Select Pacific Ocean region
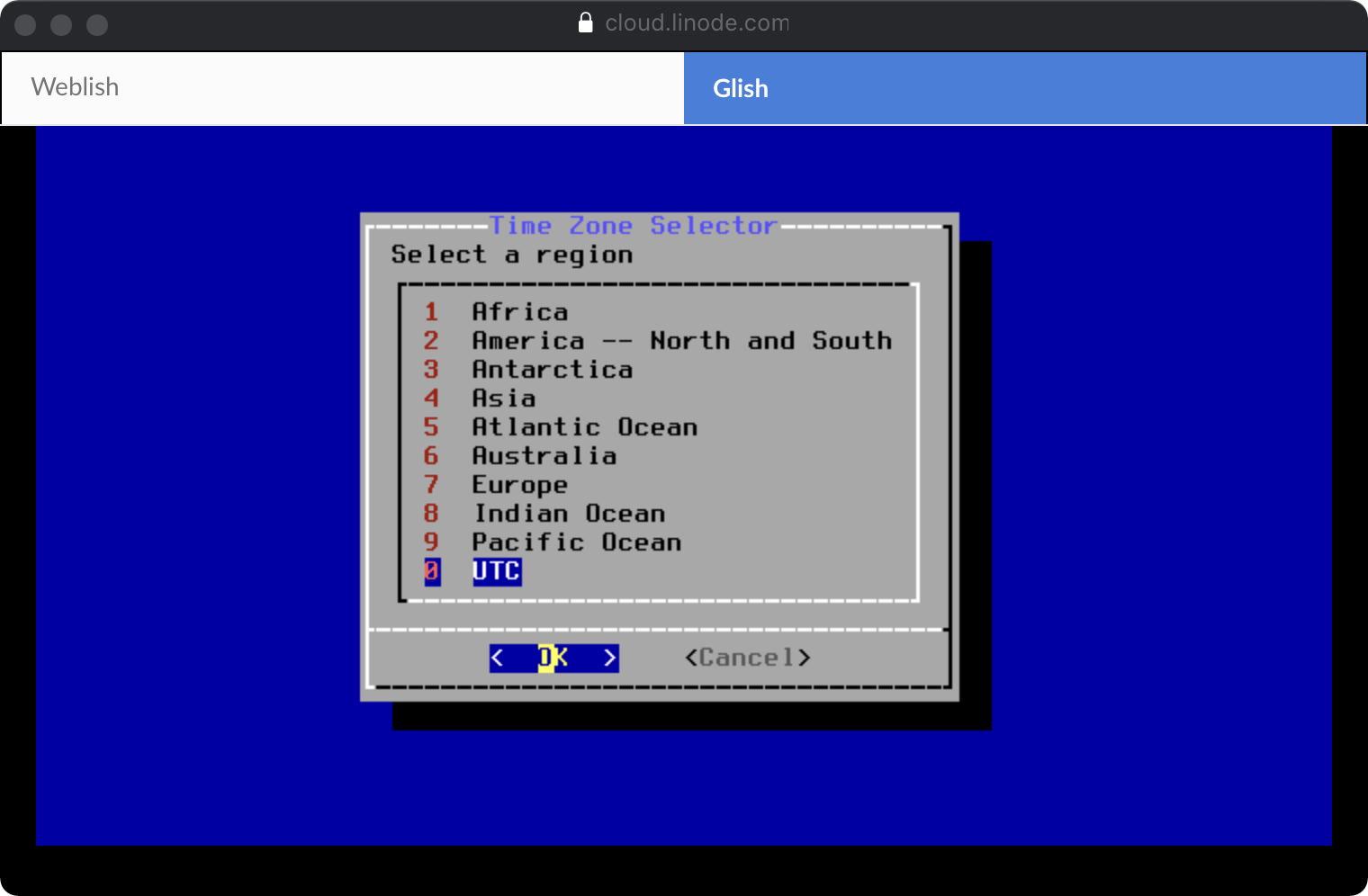 coord(577,542)
